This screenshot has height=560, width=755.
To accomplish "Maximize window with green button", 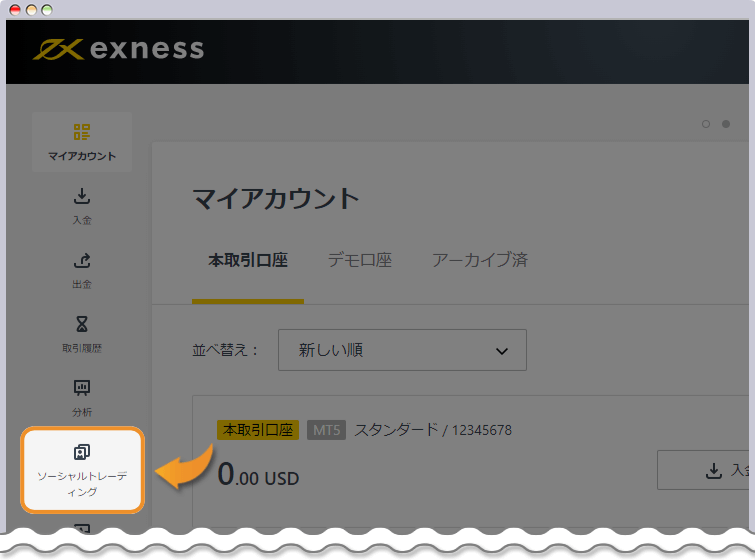I will tap(47, 10).
